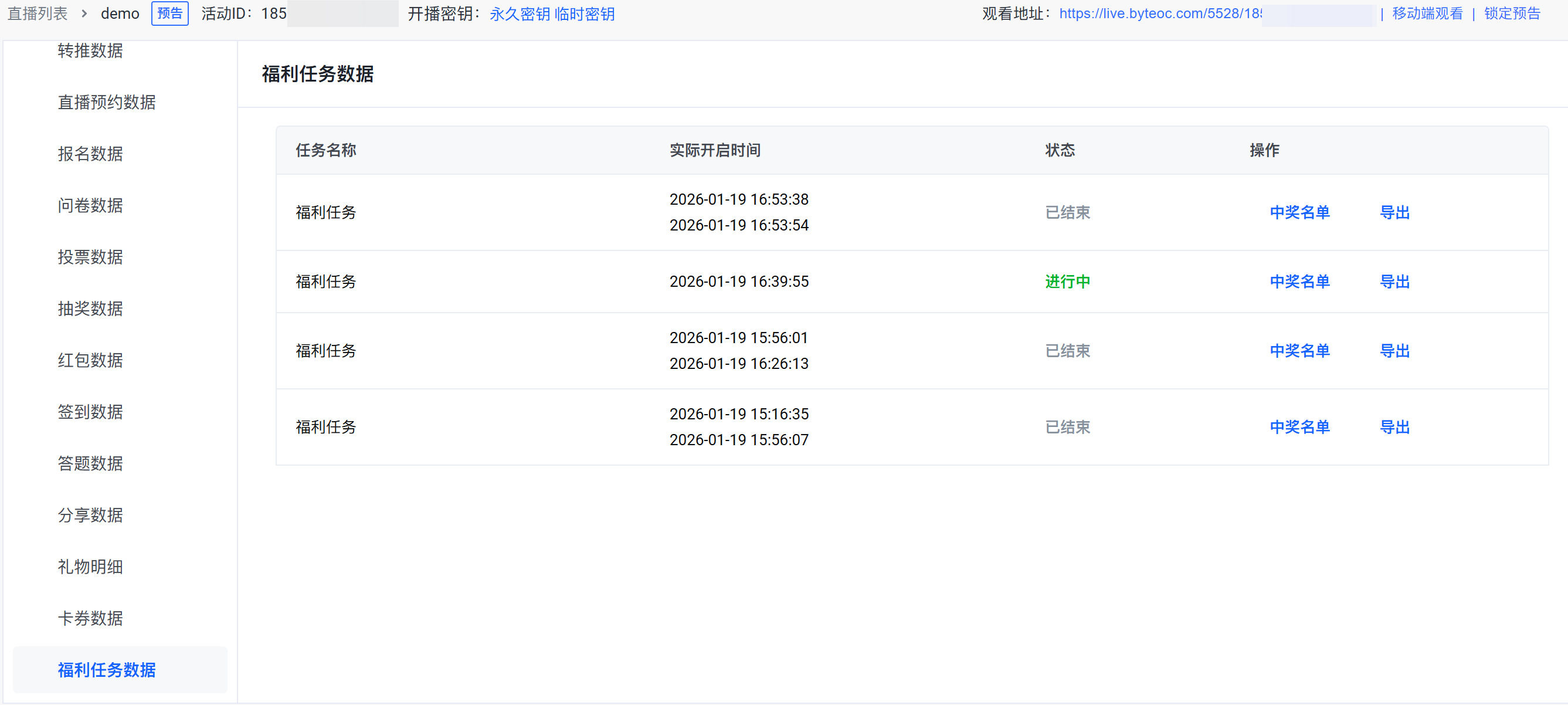Export task started at 16:53:38
This screenshot has height=705, width=1568.
[x=1394, y=212]
